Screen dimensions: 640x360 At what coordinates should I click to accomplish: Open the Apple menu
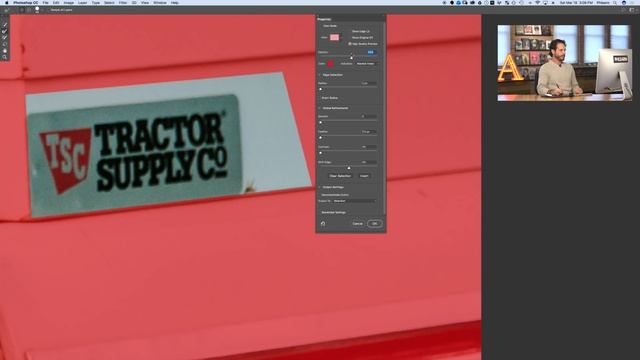click(x=7, y=2)
